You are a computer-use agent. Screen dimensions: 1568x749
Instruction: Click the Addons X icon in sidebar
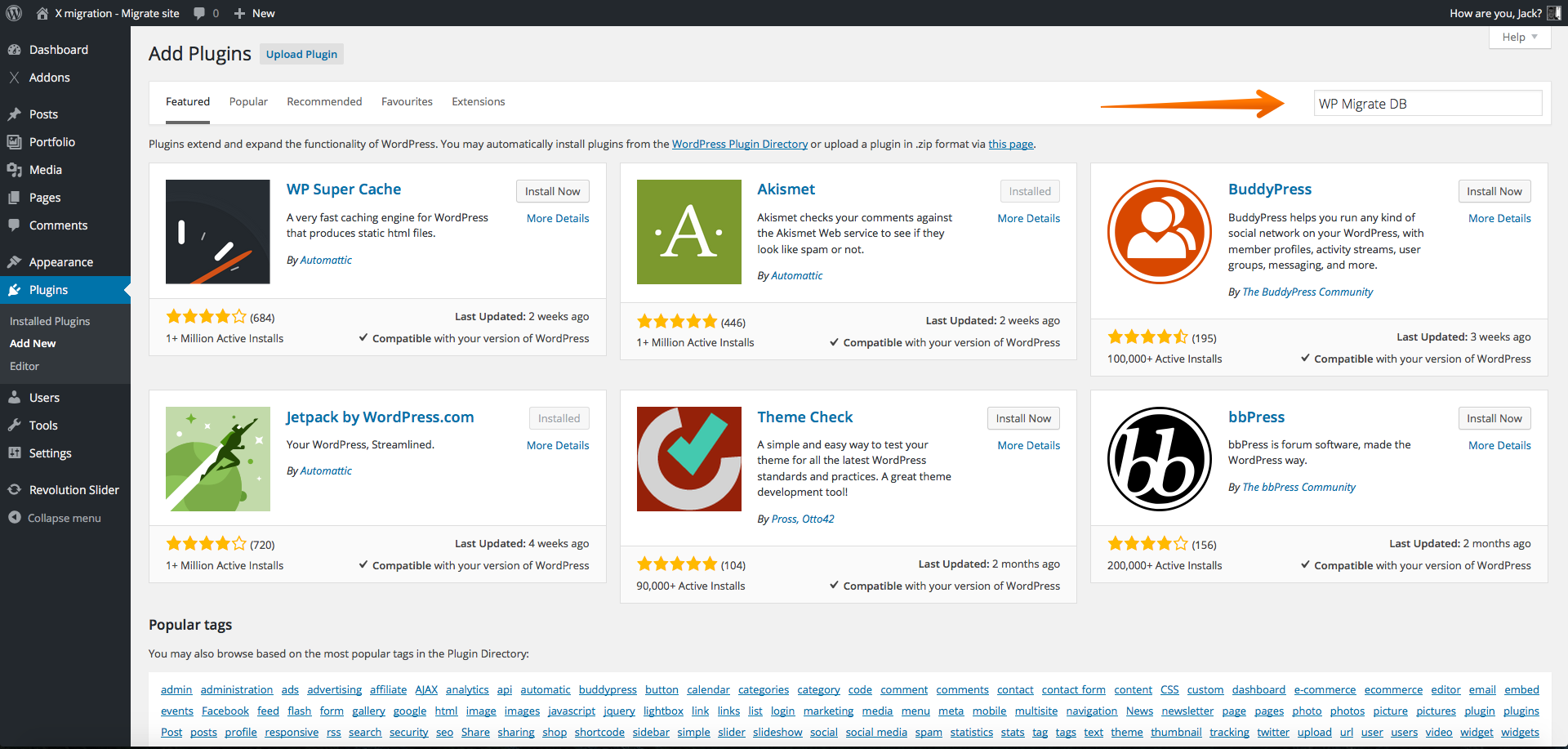(x=14, y=78)
